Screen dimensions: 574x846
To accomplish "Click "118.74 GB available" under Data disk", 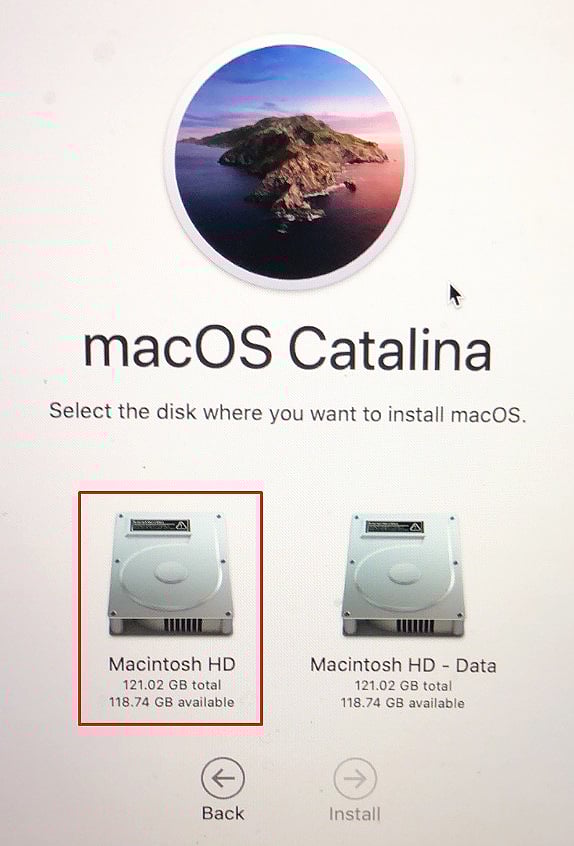I will 402,703.
